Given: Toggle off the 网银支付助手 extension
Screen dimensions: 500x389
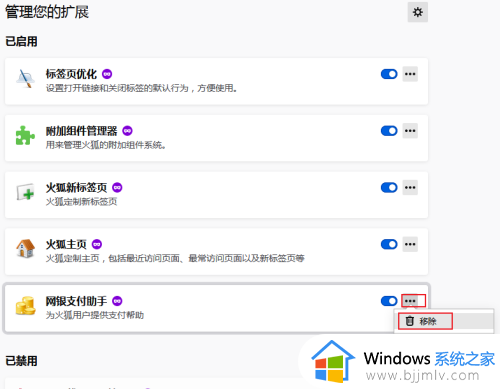Looking at the screenshot, I should (x=389, y=301).
